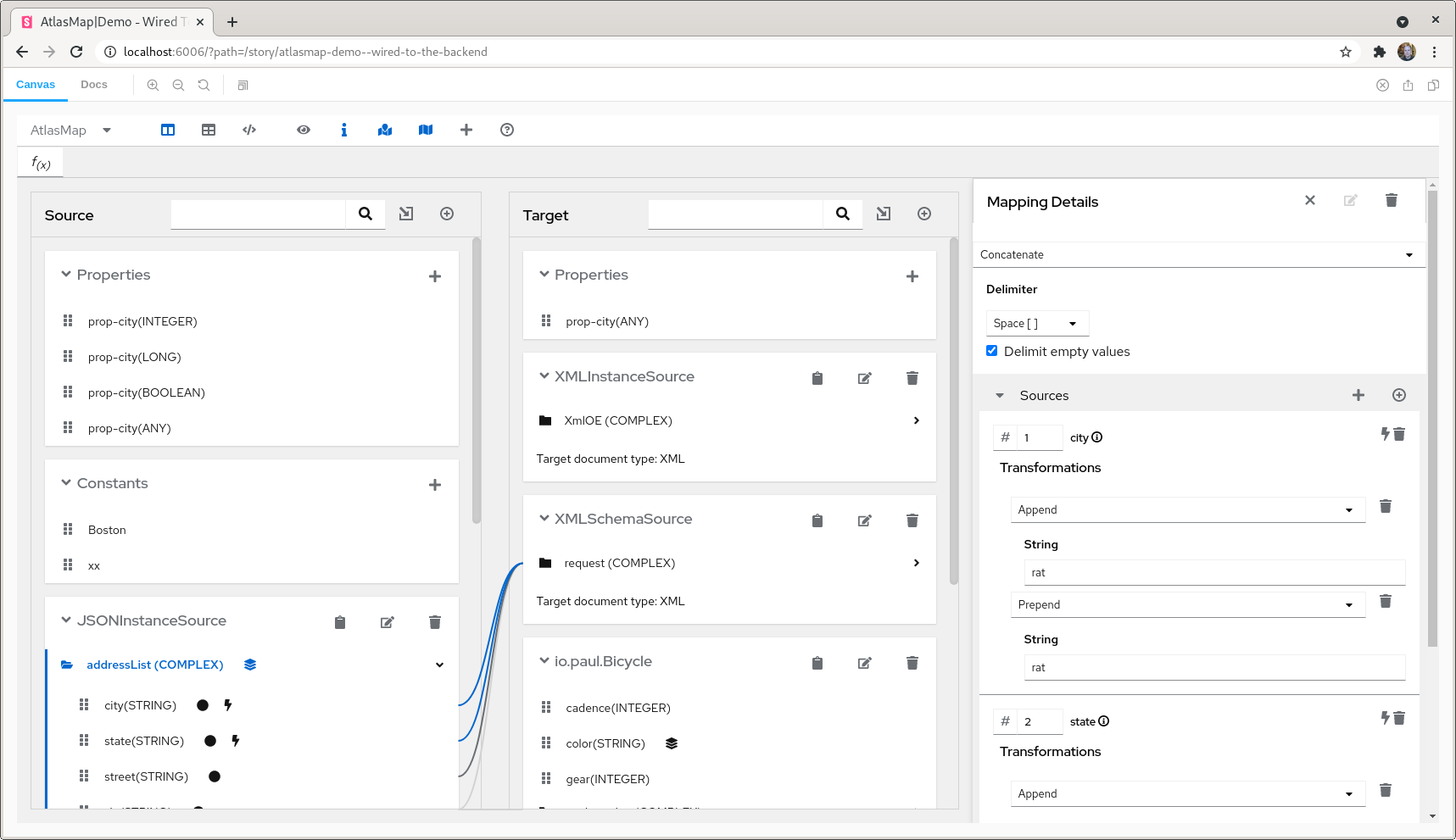Viewport: 1456px width, 840px height.
Task: Toggle index lightning icon for city source
Action: pos(1384,433)
